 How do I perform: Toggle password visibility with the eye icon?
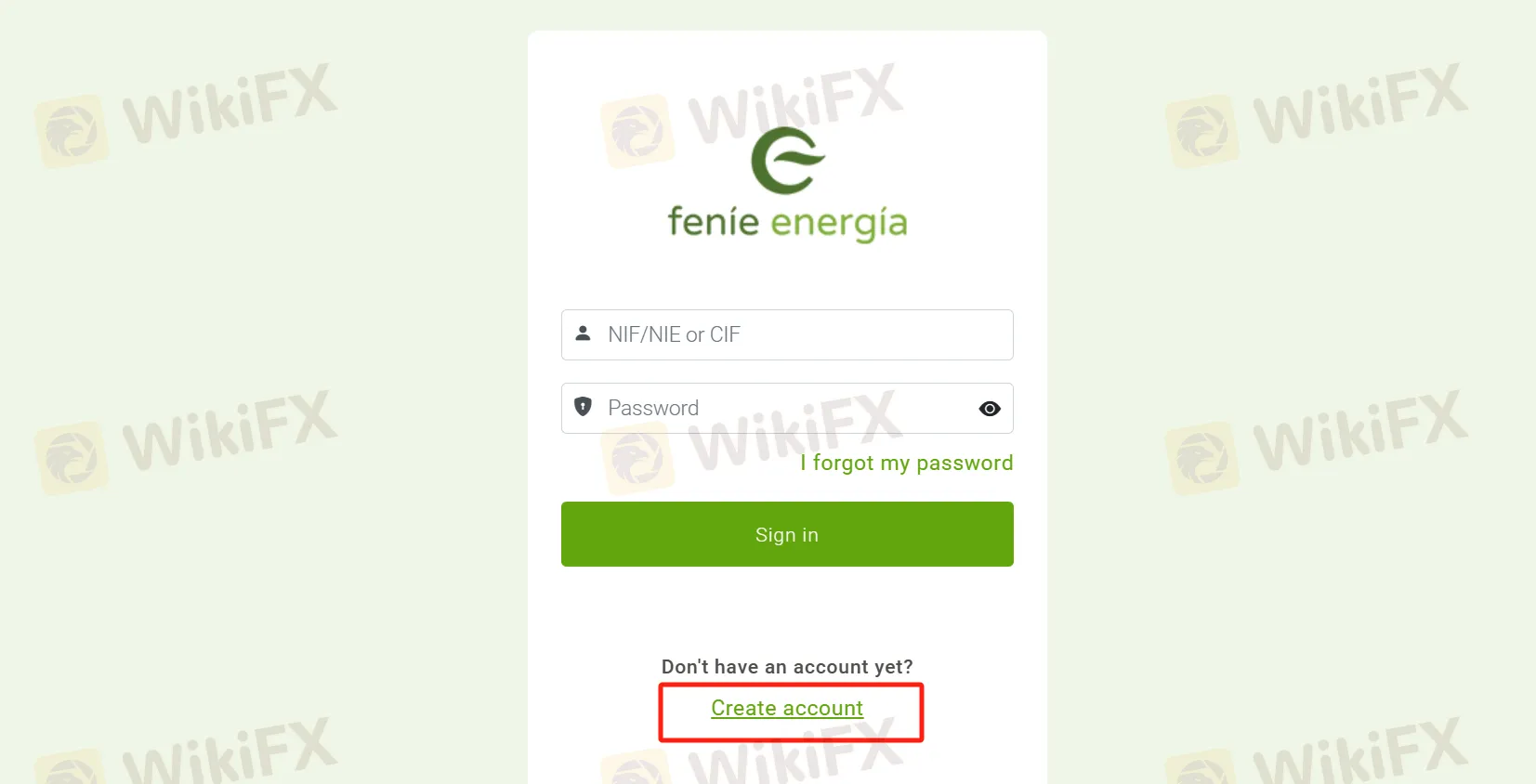click(990, 409)
